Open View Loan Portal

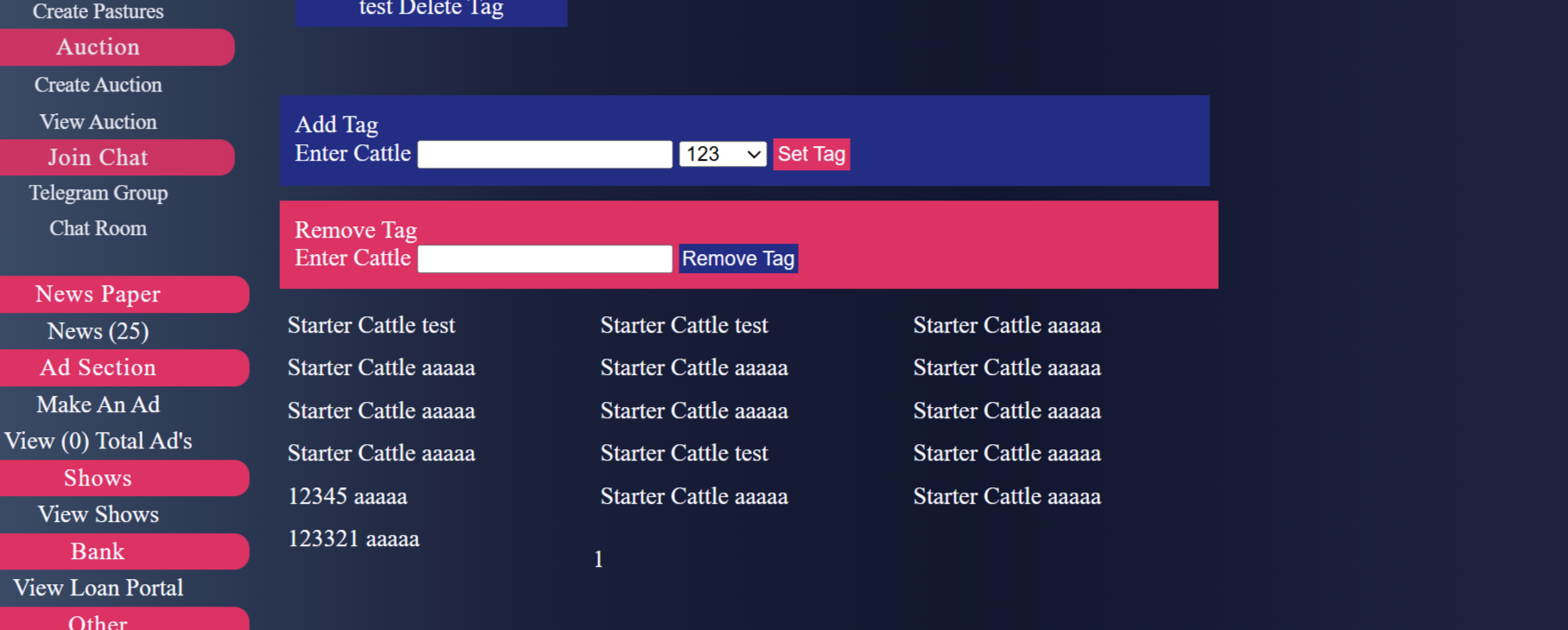click(98, 588)
